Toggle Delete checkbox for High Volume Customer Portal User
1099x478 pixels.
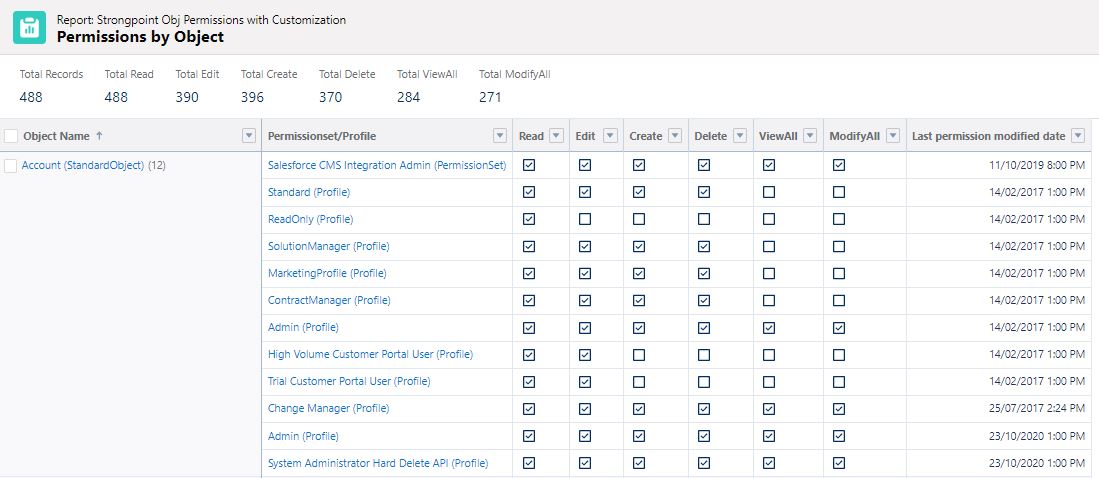click(x=704, y=355)
